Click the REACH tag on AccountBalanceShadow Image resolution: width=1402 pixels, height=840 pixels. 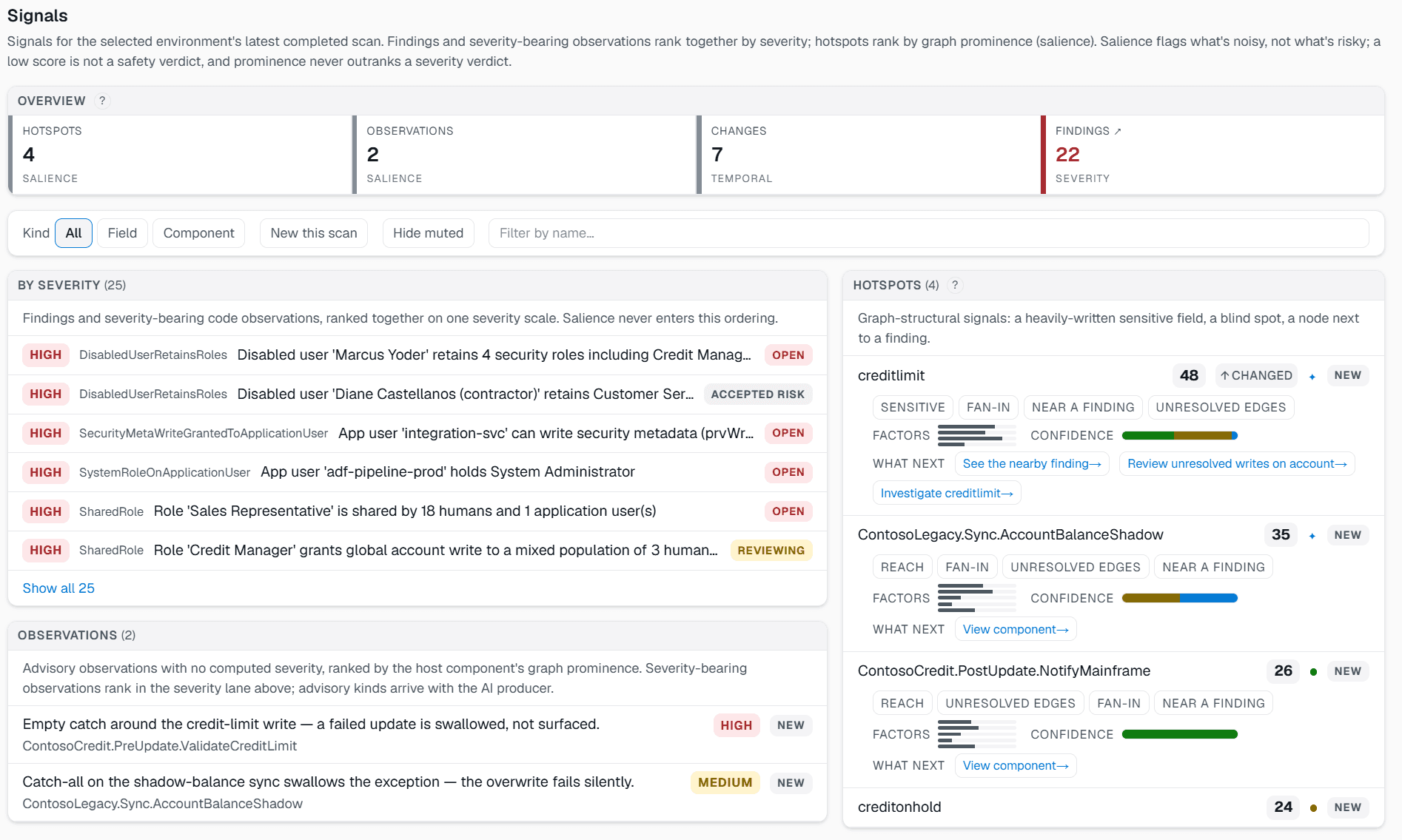902,568
